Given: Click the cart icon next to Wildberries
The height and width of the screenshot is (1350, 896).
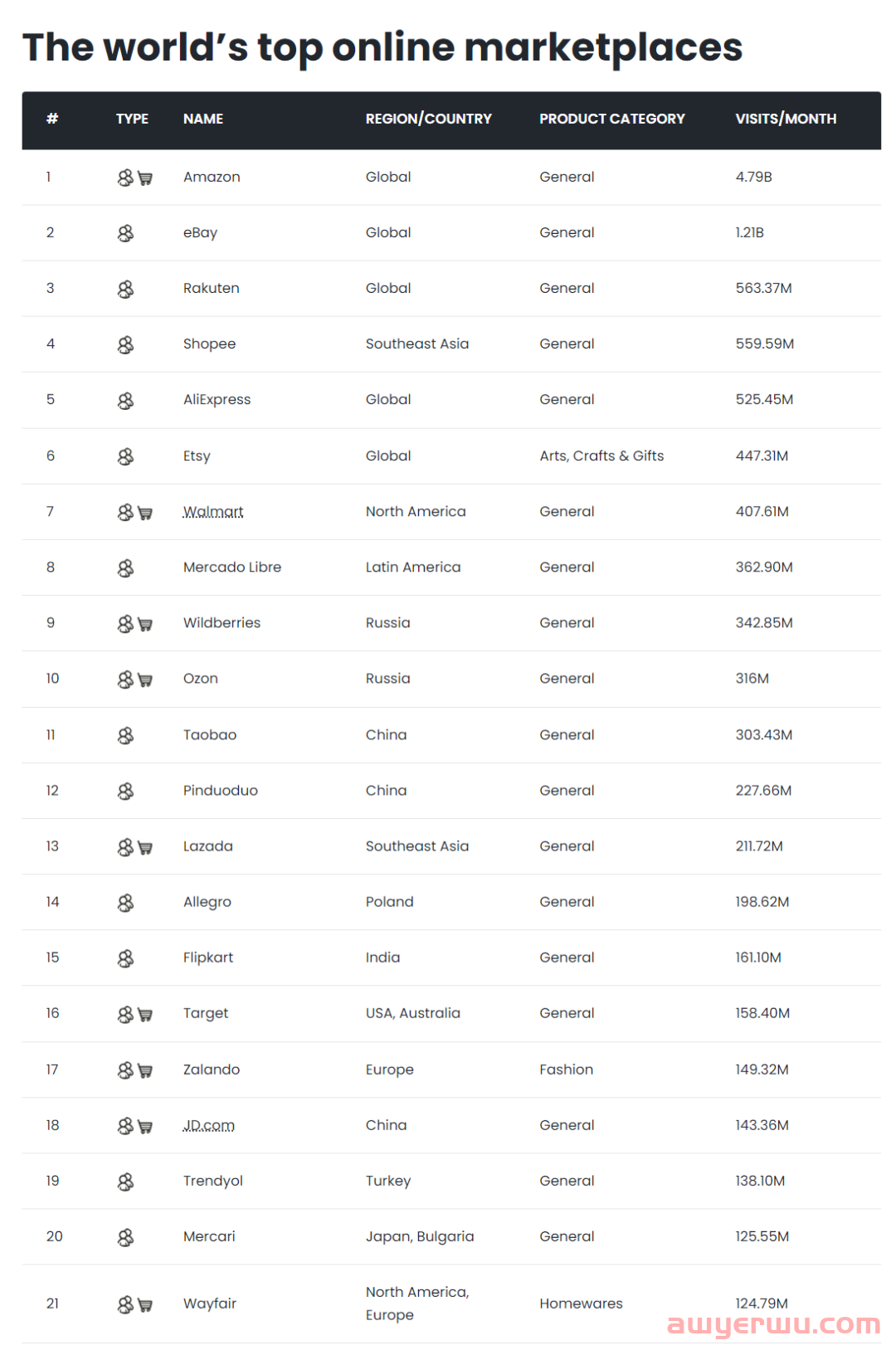Looking at the screenshot, I should click(x=145, y=624).
